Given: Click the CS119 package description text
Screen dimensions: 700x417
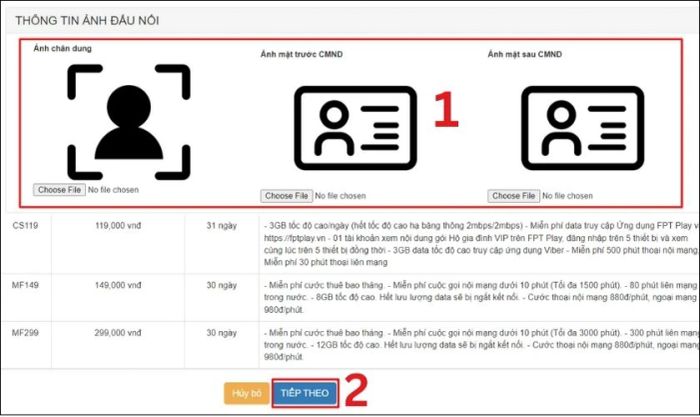Looking at the screenshot, I should tap(480, 244).
